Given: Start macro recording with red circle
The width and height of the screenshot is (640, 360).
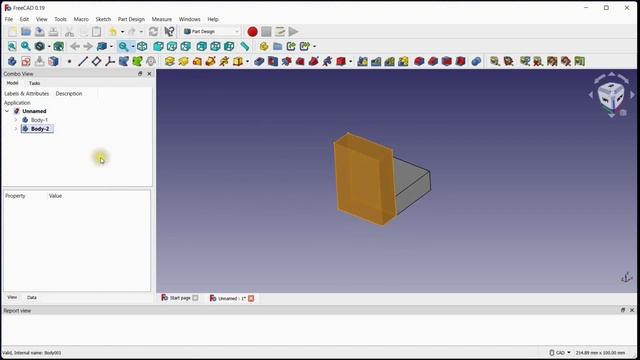Looking at the screenshot, I should point(252,31).
